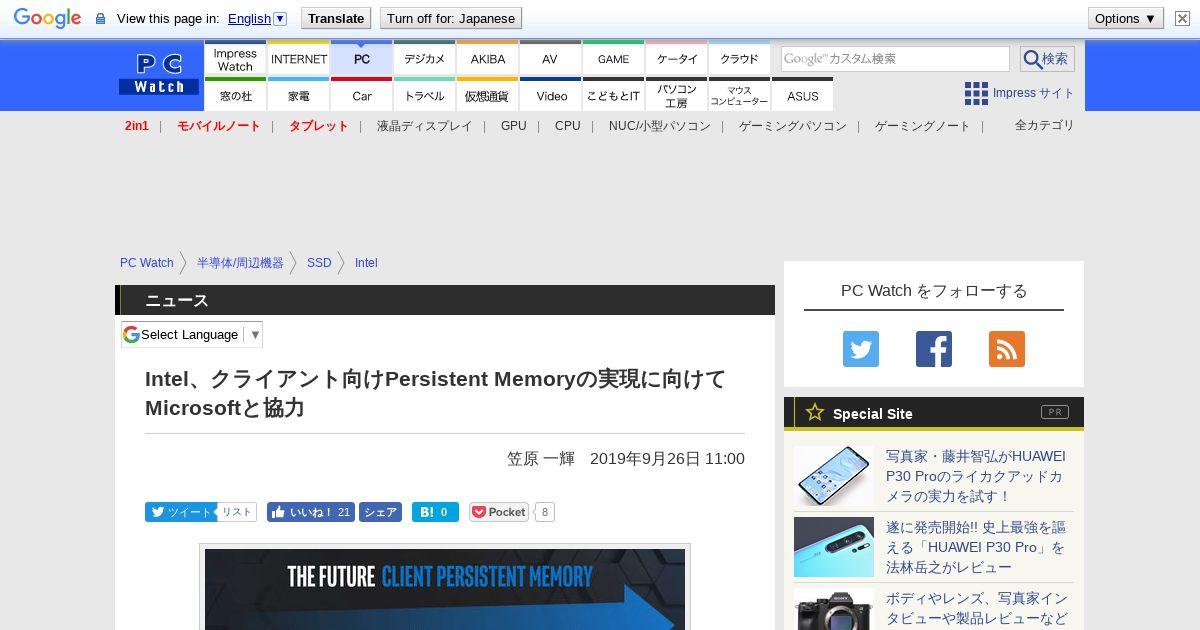Open the ASUS tab
This screenshot has height=630, width=1200.
(x=802, y=95)
